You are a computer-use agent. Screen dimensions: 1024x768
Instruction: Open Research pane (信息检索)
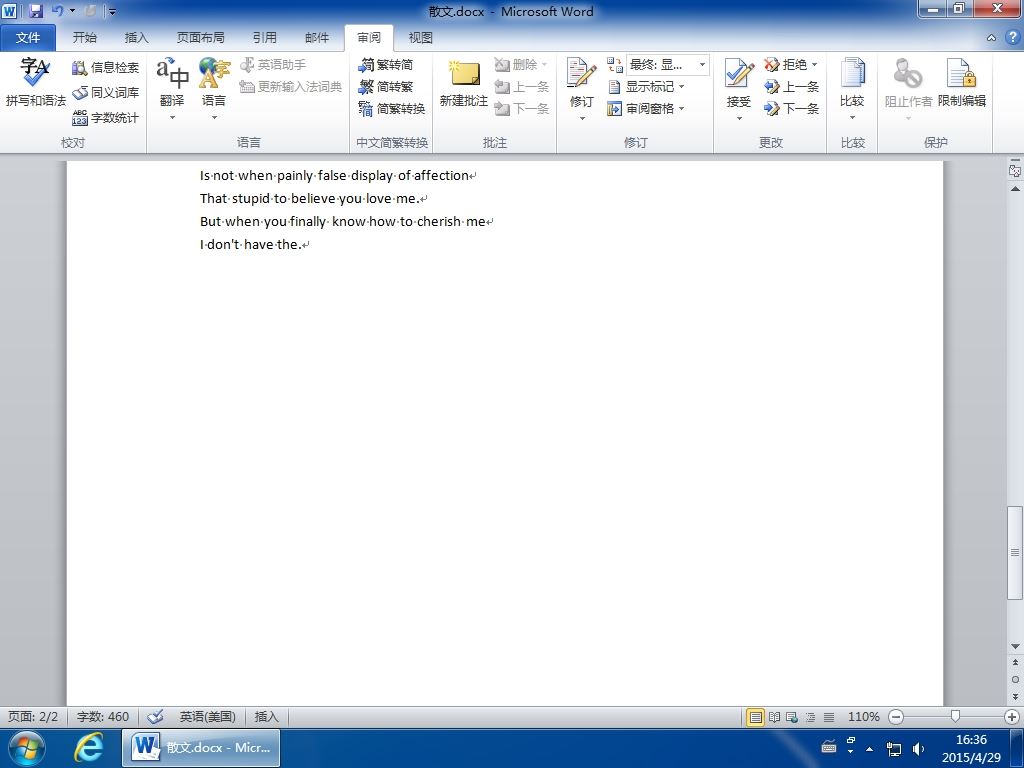click(105, 67)
